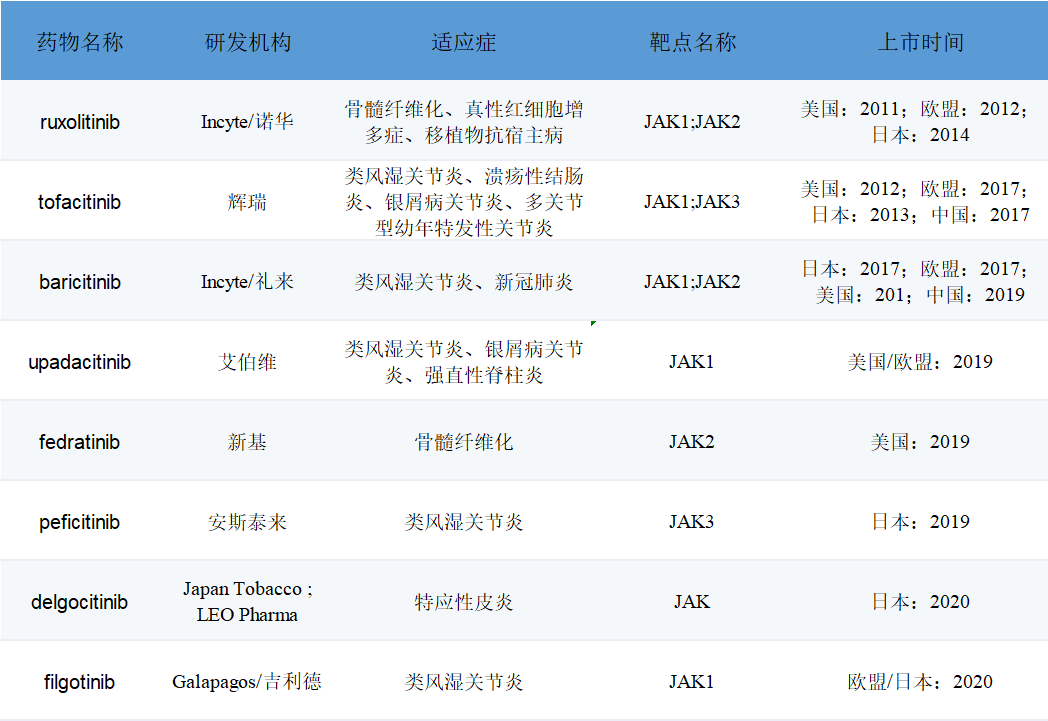The width and height of the screenshot is (1048, 721).
Task: Click the Incyte/诺华 developer cell
Action: tap(247, 122)
